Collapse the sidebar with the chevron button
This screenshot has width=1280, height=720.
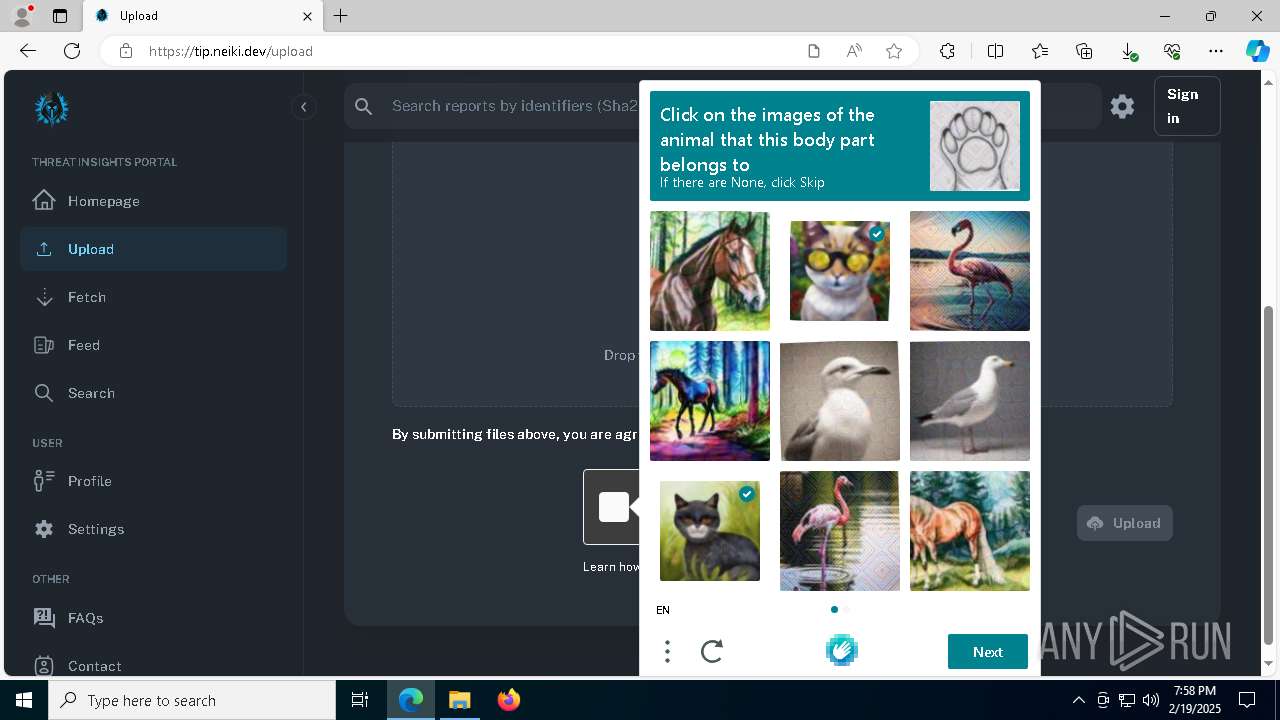point(303,107)
